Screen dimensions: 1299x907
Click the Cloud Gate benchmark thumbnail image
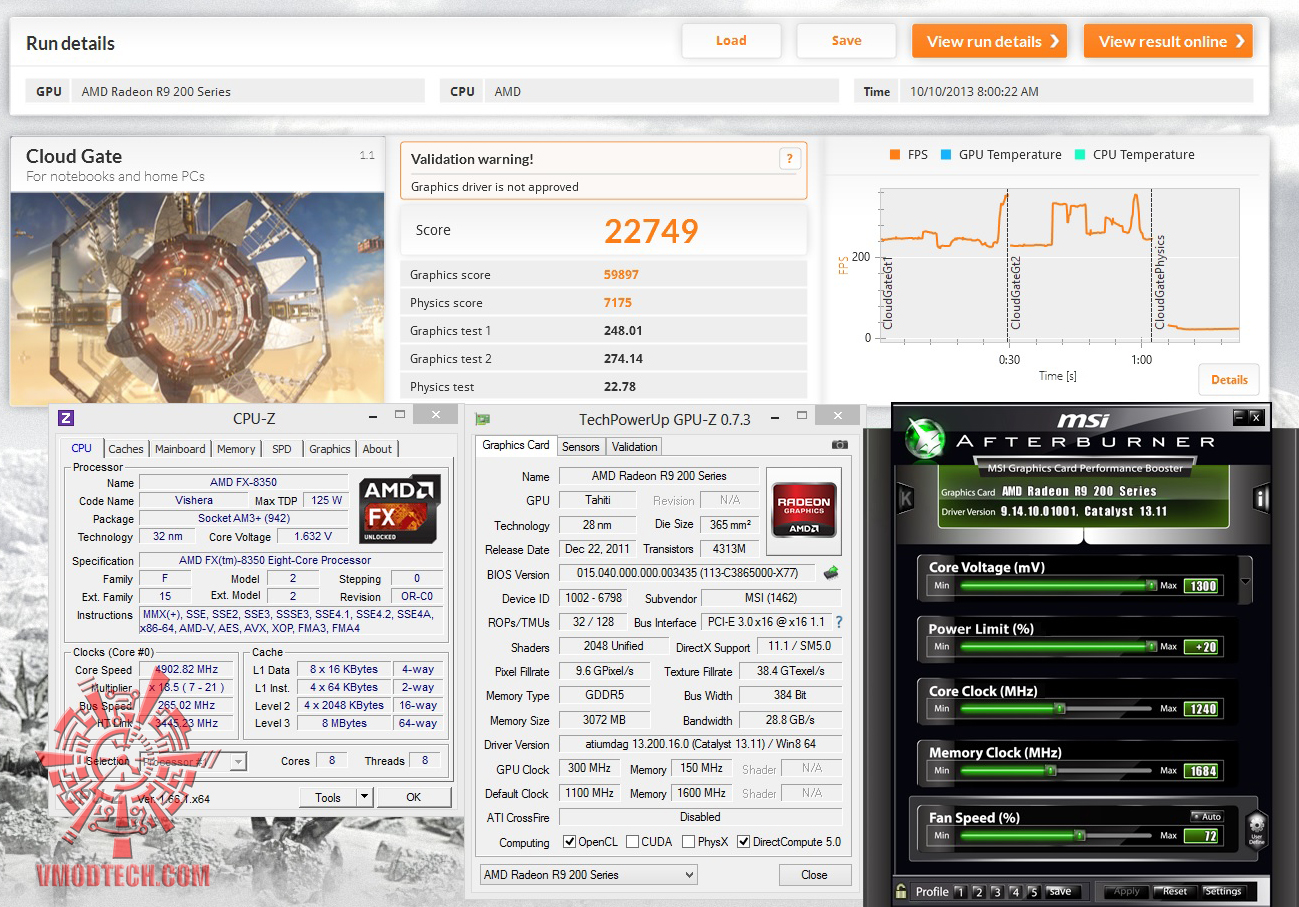(x=197, y=297)
